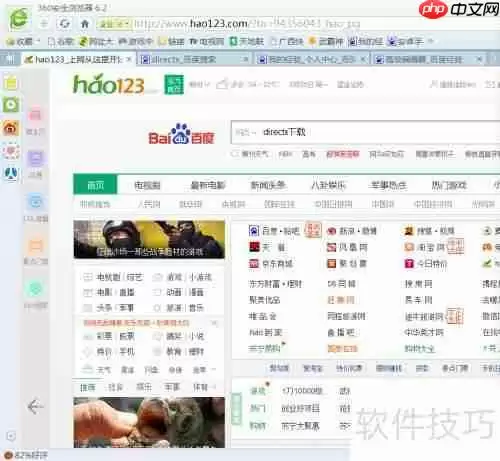Open the bottom news photo thumbnail
Viewport: 500px width, 461px height.
(149, 422)
